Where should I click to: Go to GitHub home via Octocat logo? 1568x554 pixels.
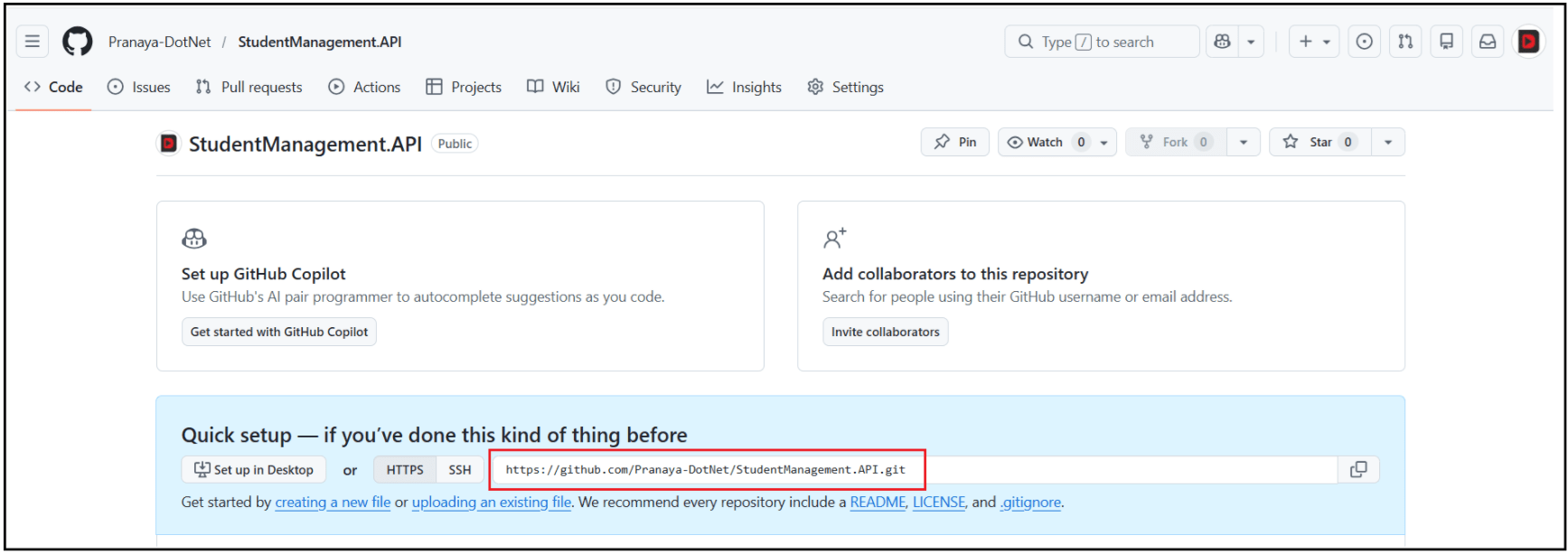click(x=78, y=42)
